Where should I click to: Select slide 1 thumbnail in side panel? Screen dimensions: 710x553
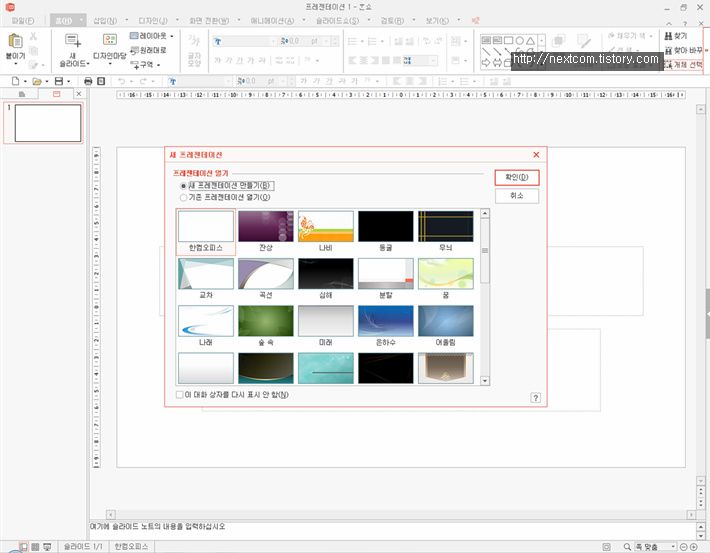point(48,123)
